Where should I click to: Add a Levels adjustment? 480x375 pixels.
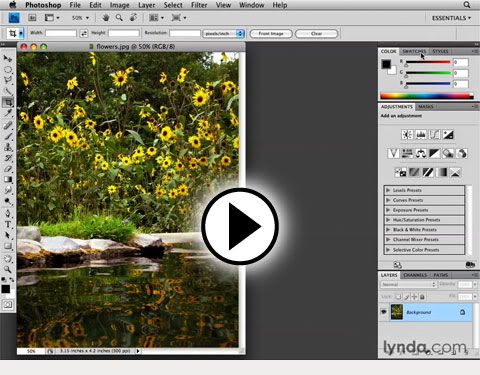click(x=421, y=135)
